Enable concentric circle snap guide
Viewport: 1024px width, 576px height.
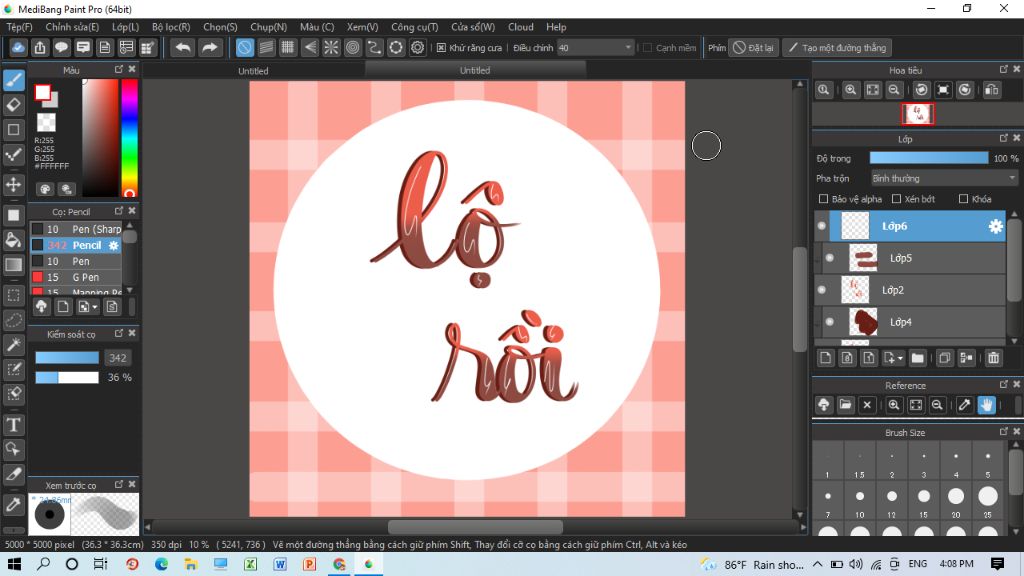point(353,48)
